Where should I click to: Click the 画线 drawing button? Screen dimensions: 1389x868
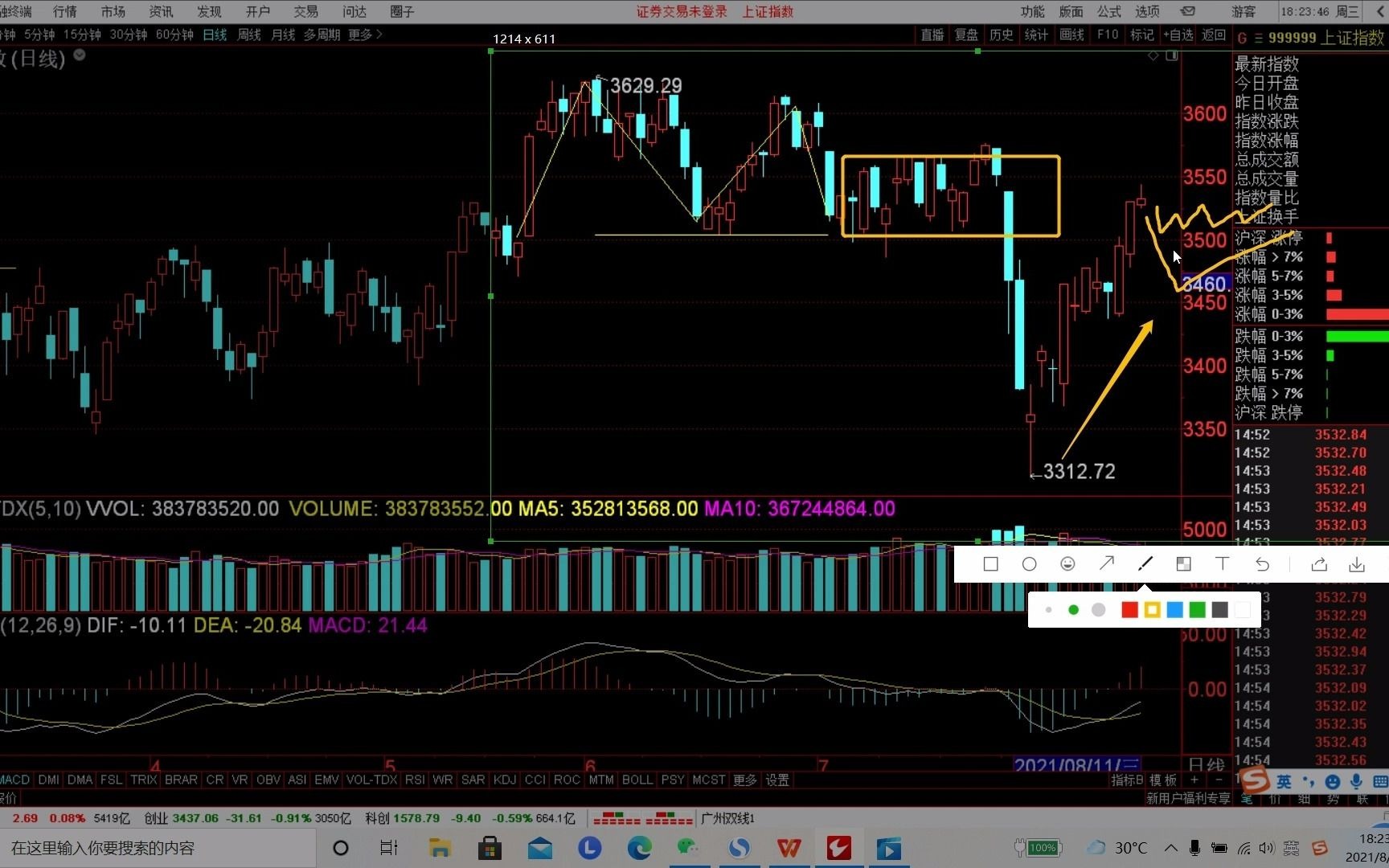click(1071, 35)
